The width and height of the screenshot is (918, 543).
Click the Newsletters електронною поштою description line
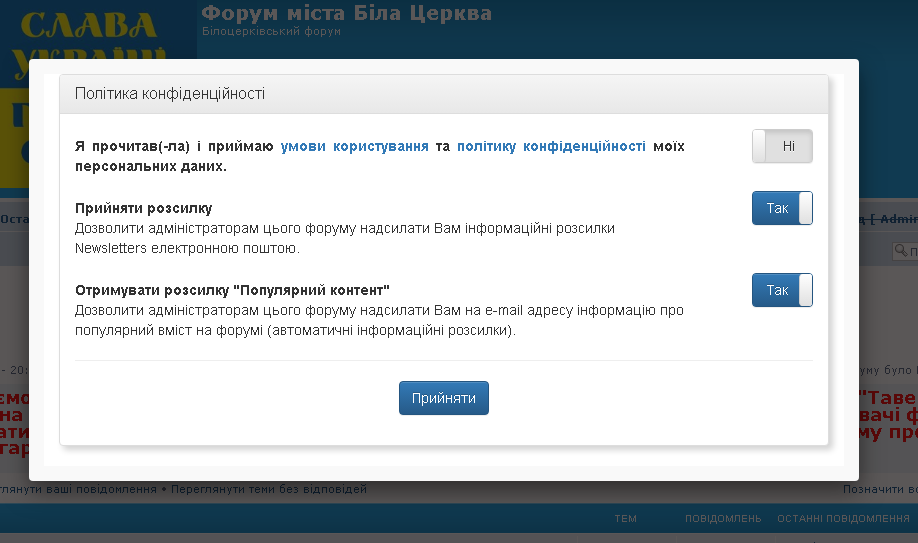click(187, 248)
